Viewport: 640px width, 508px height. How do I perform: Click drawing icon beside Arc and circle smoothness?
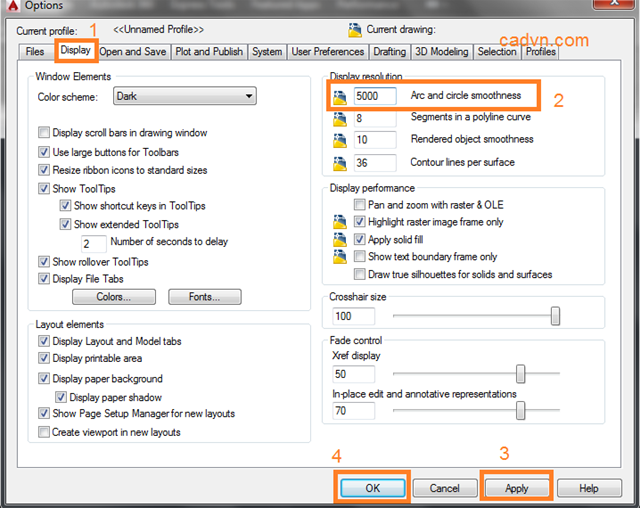coord(340,98)
